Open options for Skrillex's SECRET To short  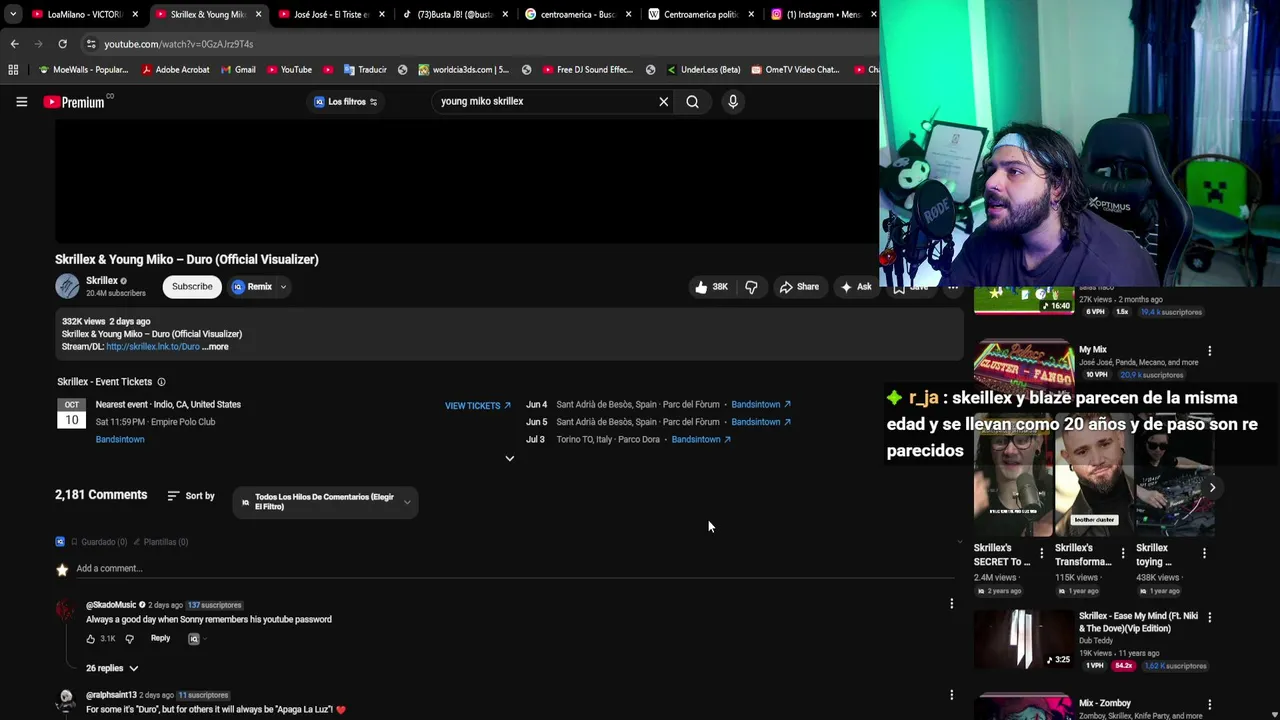[1041, 553]
